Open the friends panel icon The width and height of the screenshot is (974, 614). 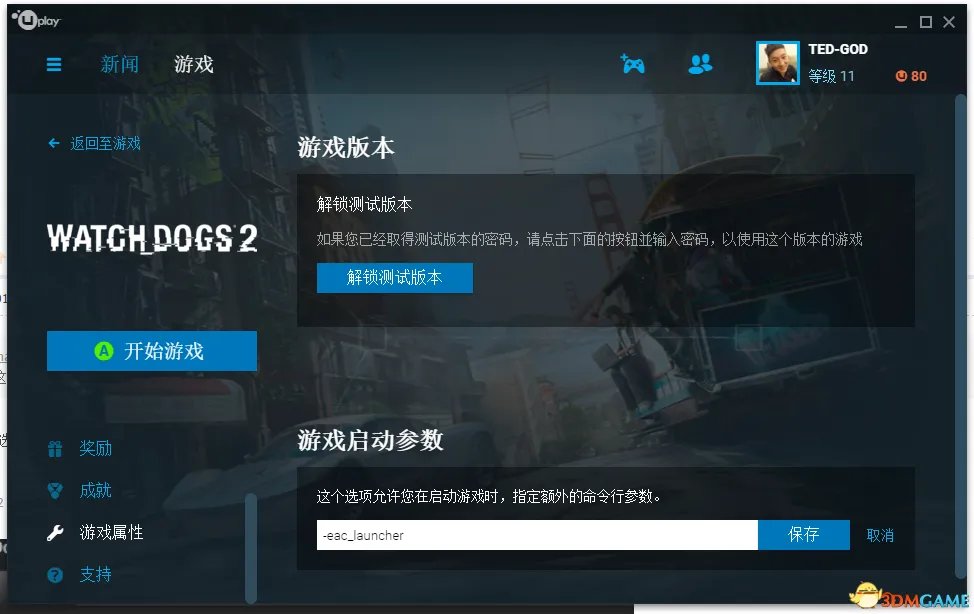click(x=700, y=64)
